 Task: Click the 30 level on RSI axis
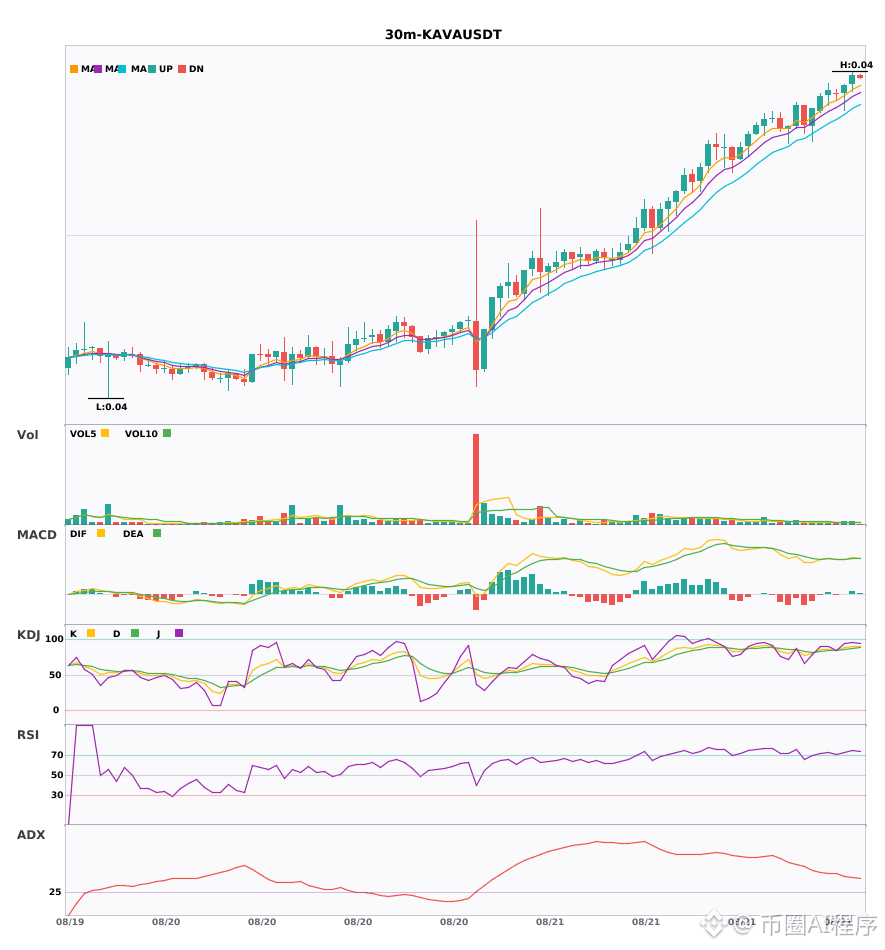pos(57,795)
